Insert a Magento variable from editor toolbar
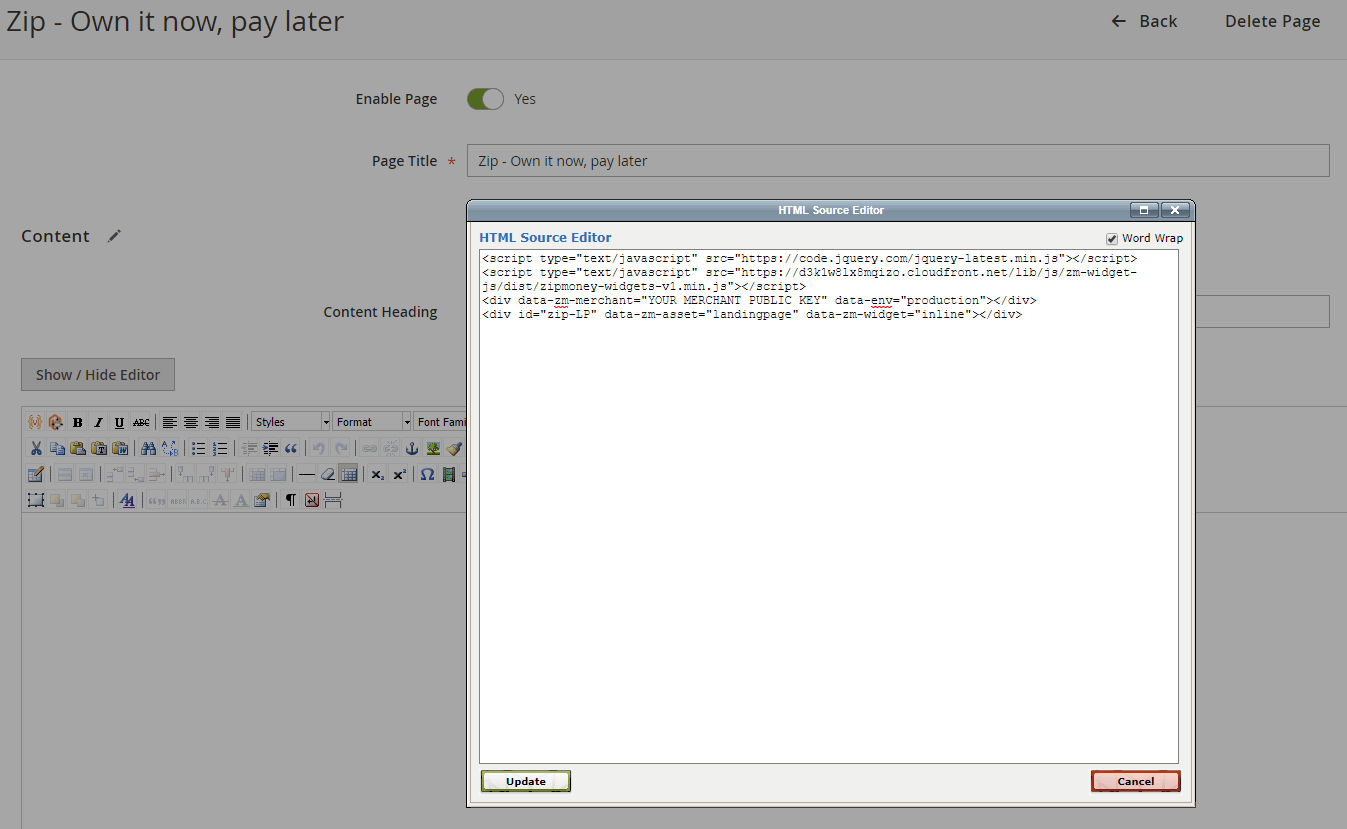The image size is (1347, 829). [35, 422]
